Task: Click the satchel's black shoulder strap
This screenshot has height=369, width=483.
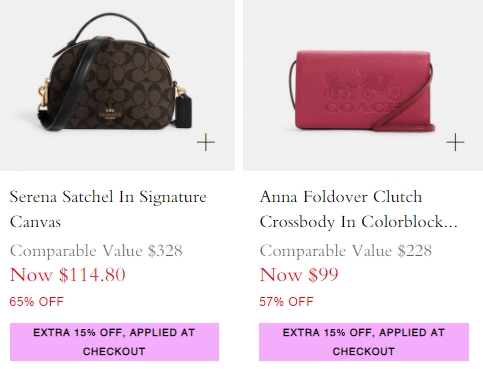Action: 68,86
